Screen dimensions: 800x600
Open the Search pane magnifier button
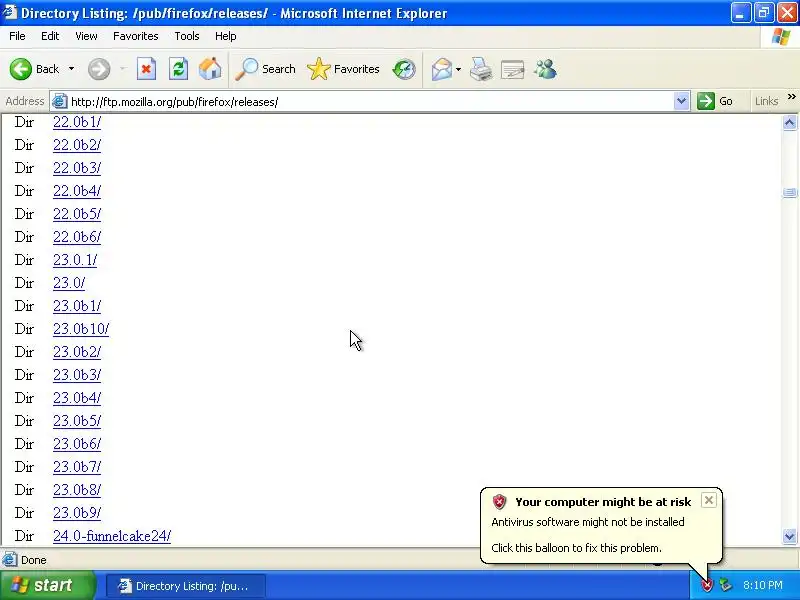[x=265, y=69]
